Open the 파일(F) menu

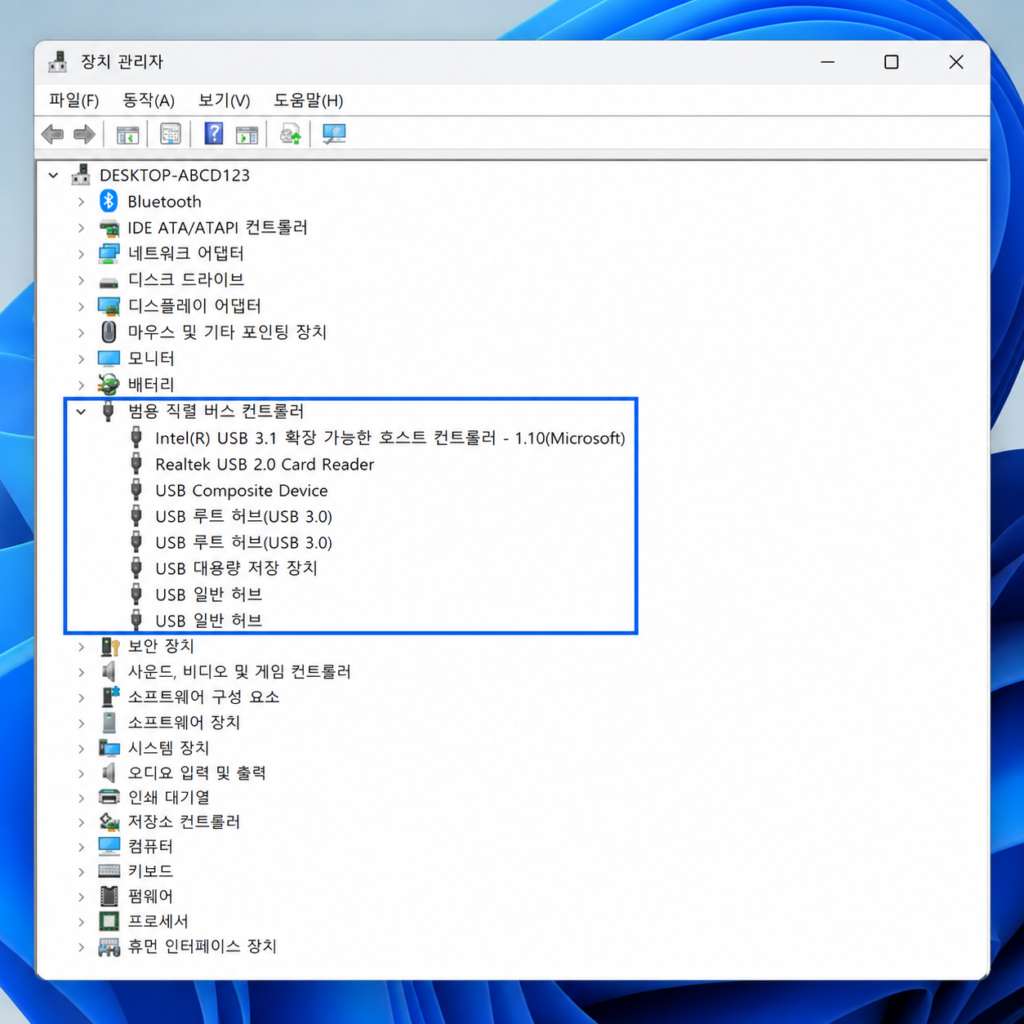pos(74,101)
